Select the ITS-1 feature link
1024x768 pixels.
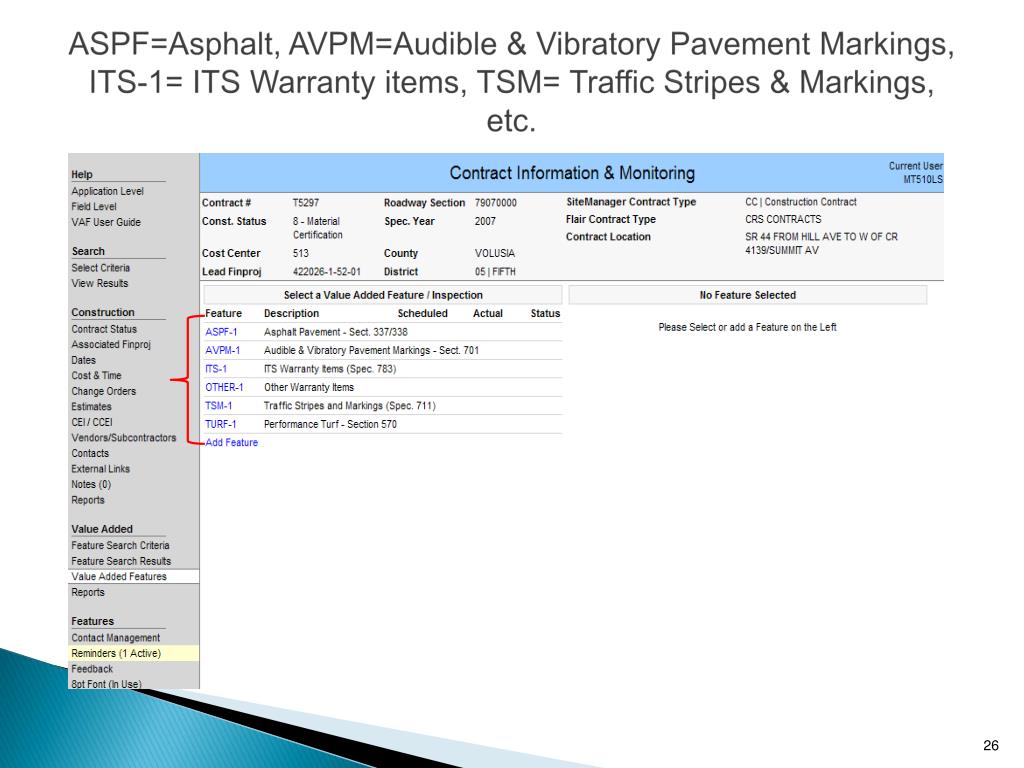pyautogui.click(x=216, y=369)
